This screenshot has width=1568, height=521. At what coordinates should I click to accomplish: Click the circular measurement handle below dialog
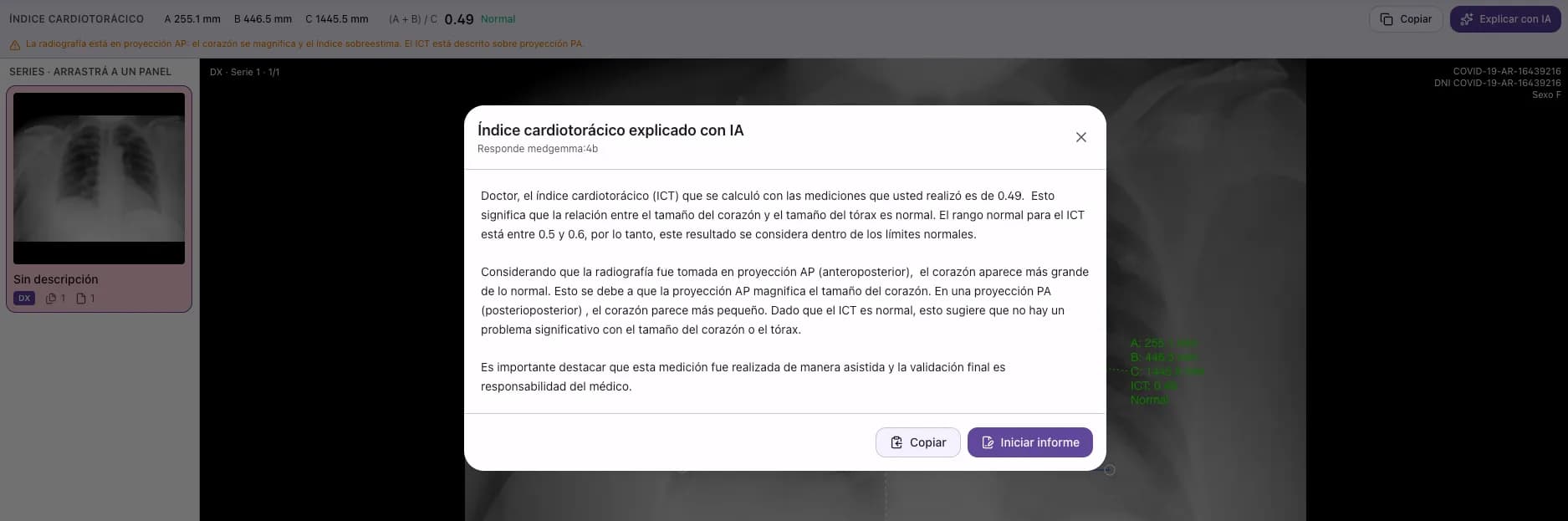1110,470
